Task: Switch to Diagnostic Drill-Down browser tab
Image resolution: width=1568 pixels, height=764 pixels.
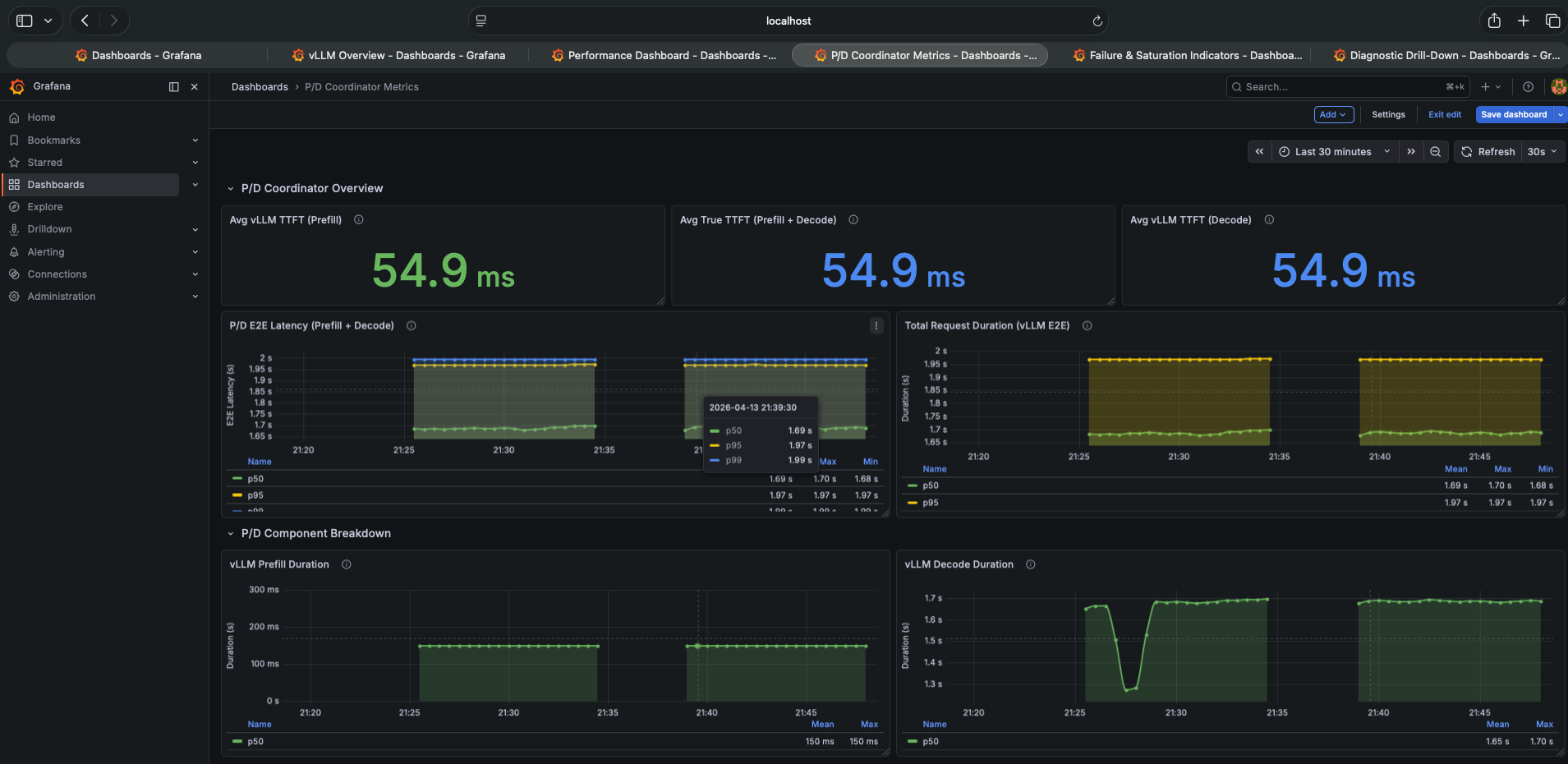Action: pos(1446,55)
